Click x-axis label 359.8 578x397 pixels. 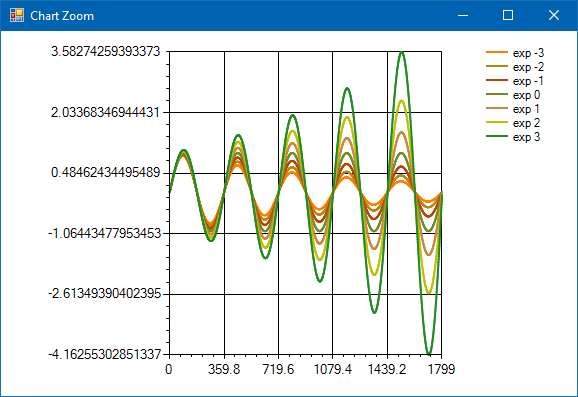click(224, 369)
